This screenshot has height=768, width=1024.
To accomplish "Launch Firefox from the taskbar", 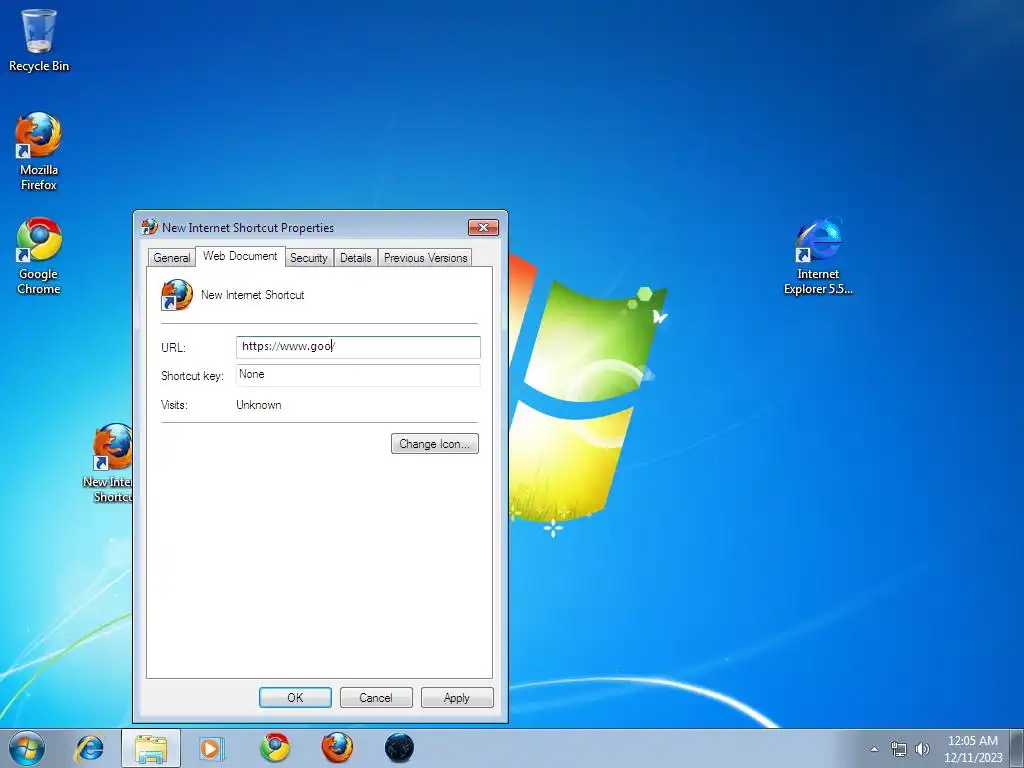I will 337,748.
